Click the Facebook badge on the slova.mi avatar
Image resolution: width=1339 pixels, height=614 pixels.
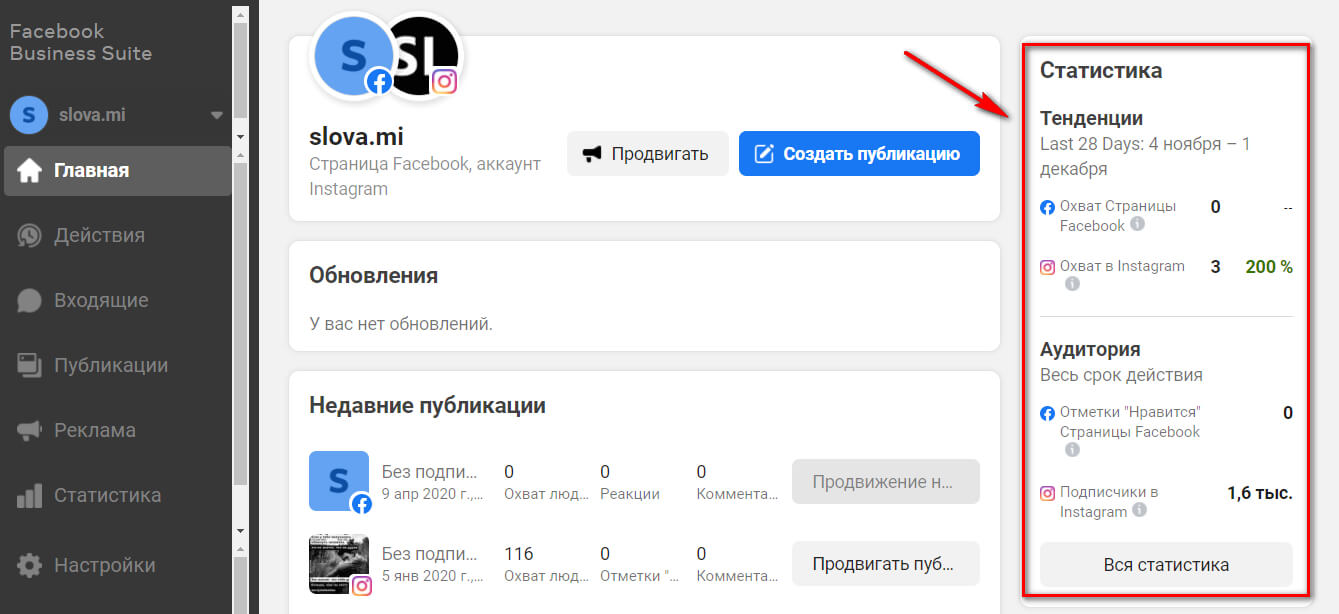(380, 83)
